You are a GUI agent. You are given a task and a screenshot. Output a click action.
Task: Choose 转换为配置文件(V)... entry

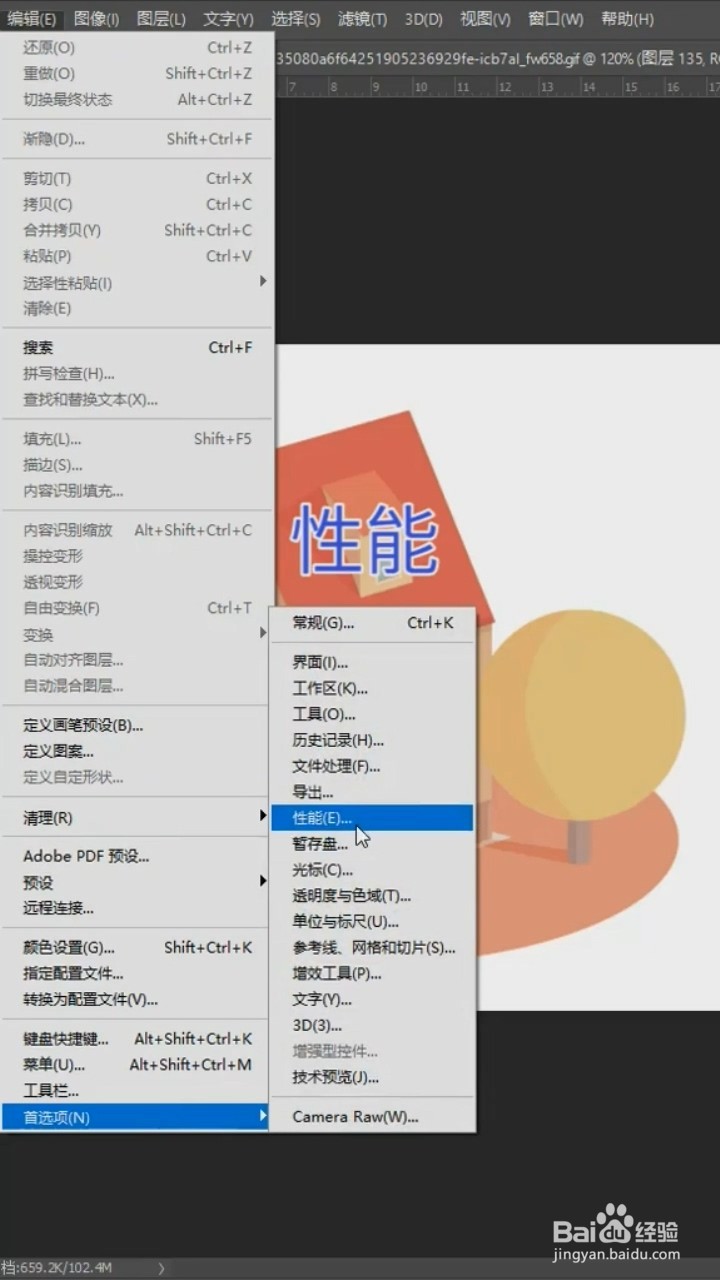point(137,1000)
